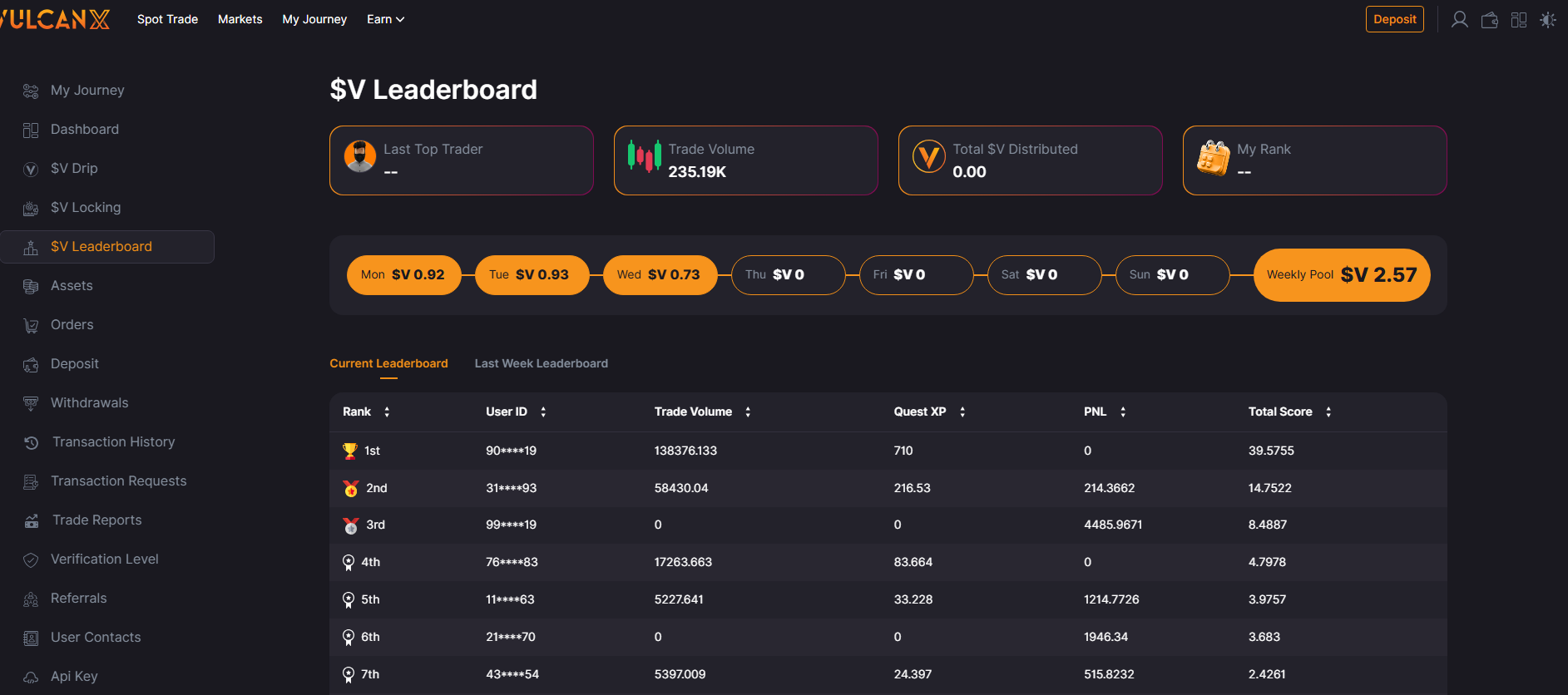The width and height of the screenshot is (1568, 695).
Task: Sort leaderboard by PNL column arrows
Action: (x=1123, y=412)
